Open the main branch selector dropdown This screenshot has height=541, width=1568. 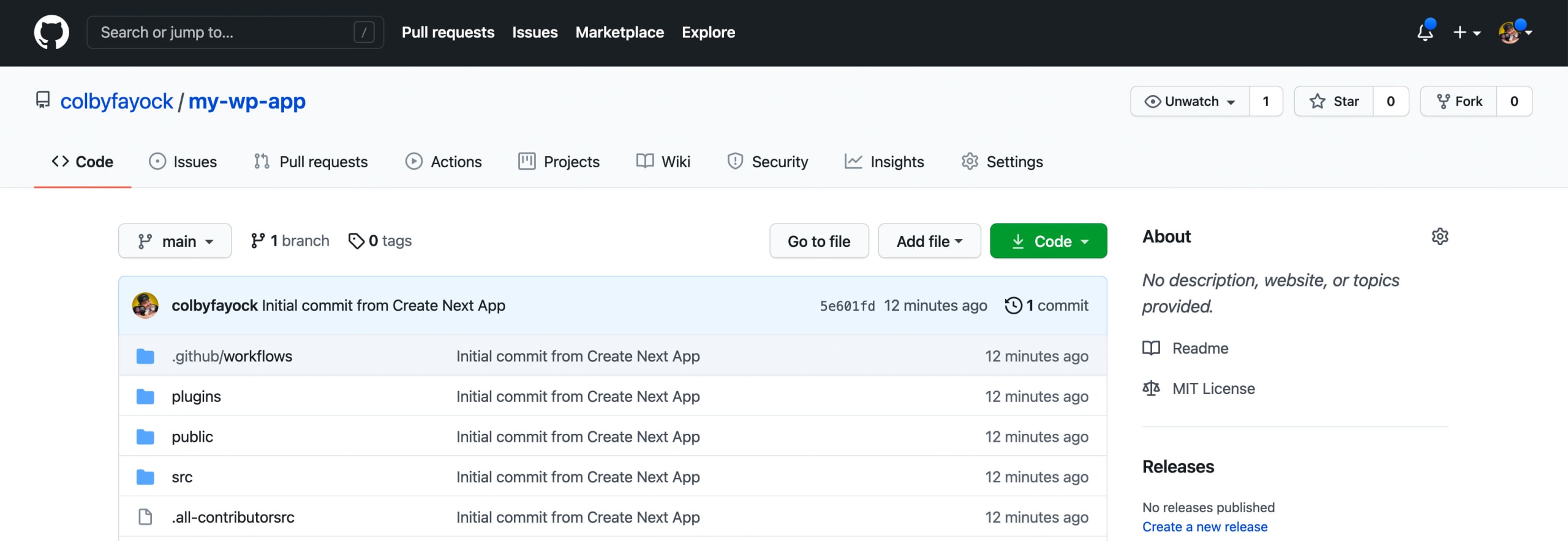(x=175, y=241)
